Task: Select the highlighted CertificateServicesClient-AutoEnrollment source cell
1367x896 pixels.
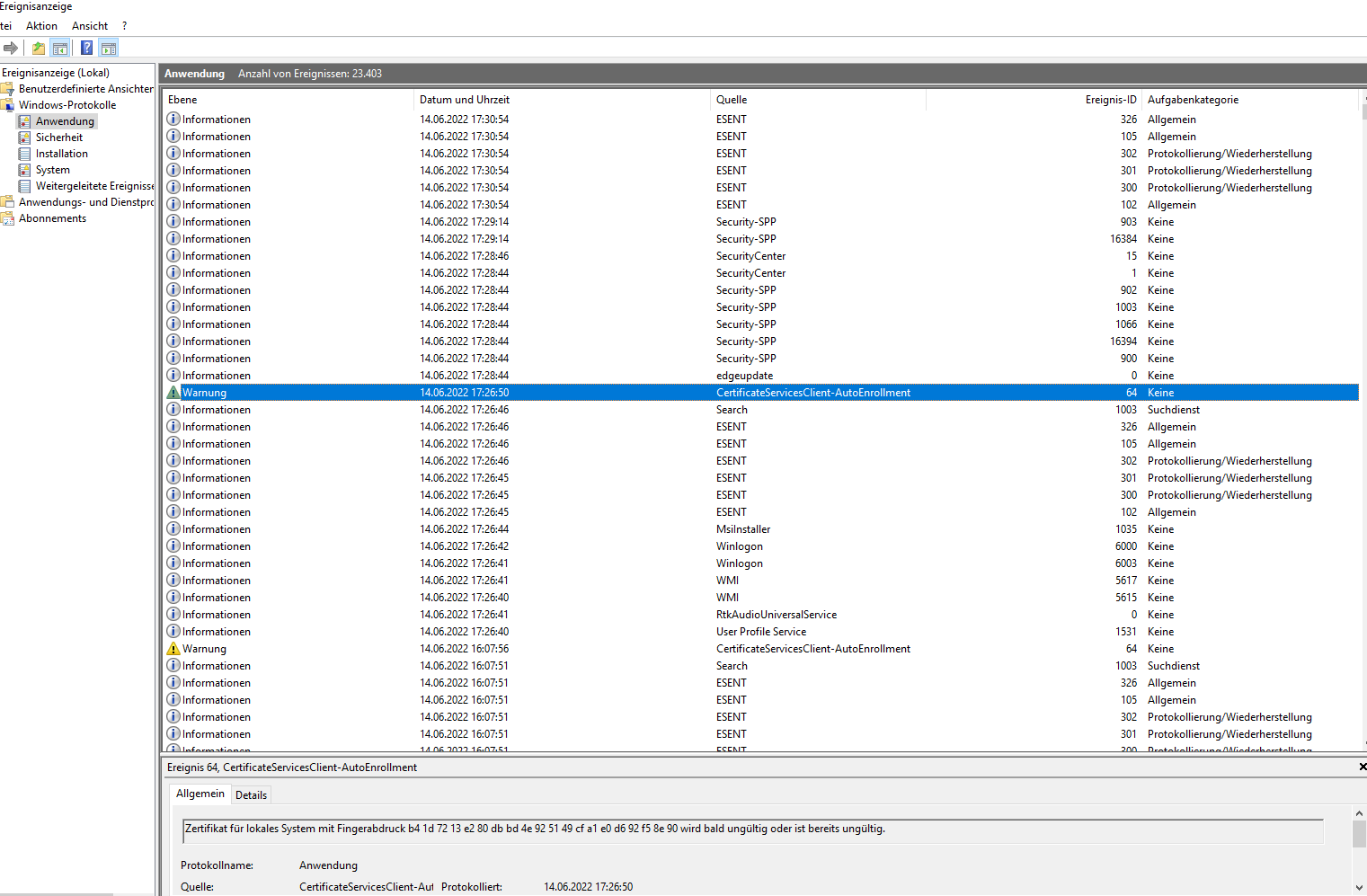Action: point(813,393)
